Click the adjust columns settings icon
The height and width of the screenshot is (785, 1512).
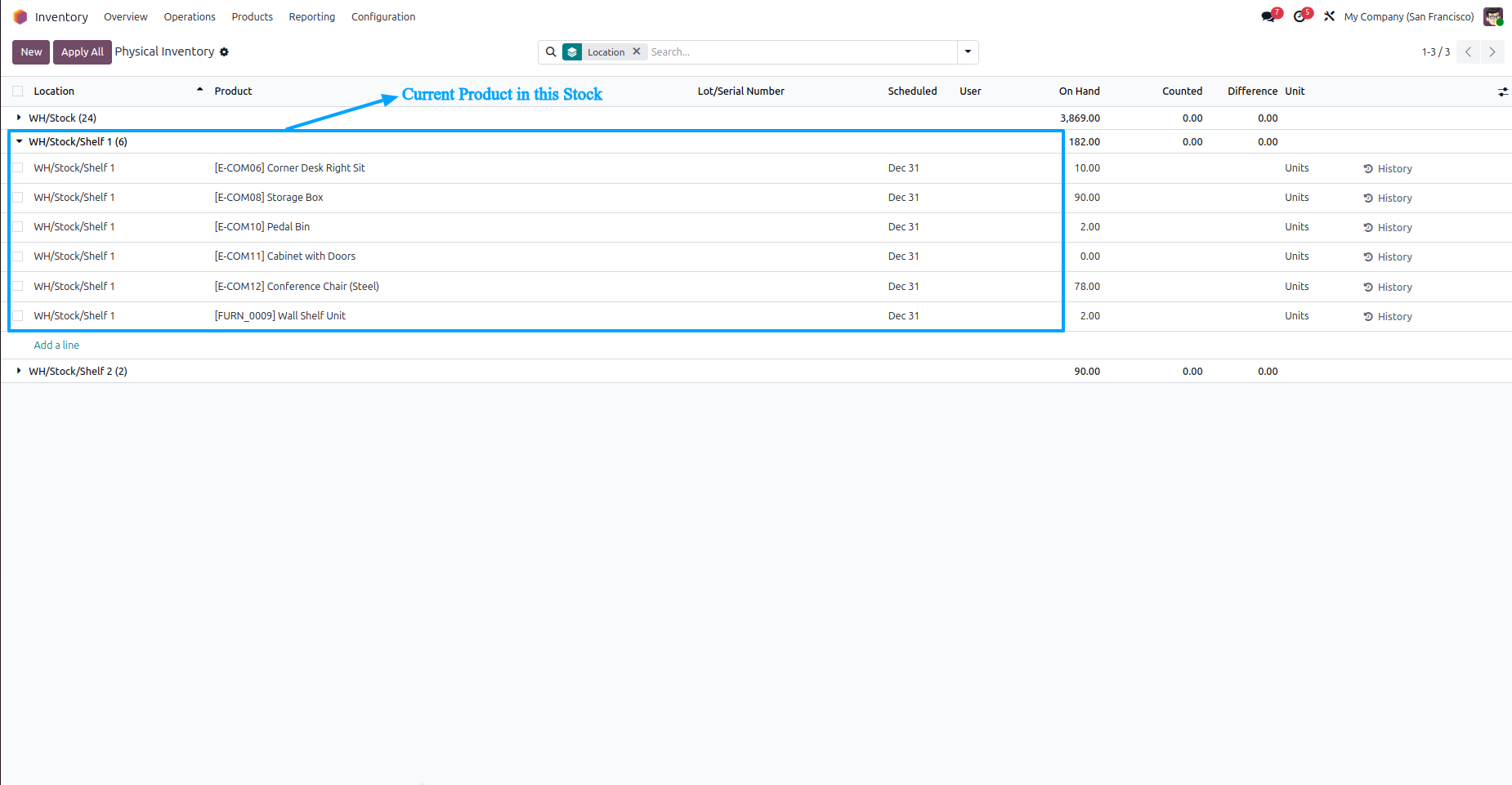point(1502,91)
